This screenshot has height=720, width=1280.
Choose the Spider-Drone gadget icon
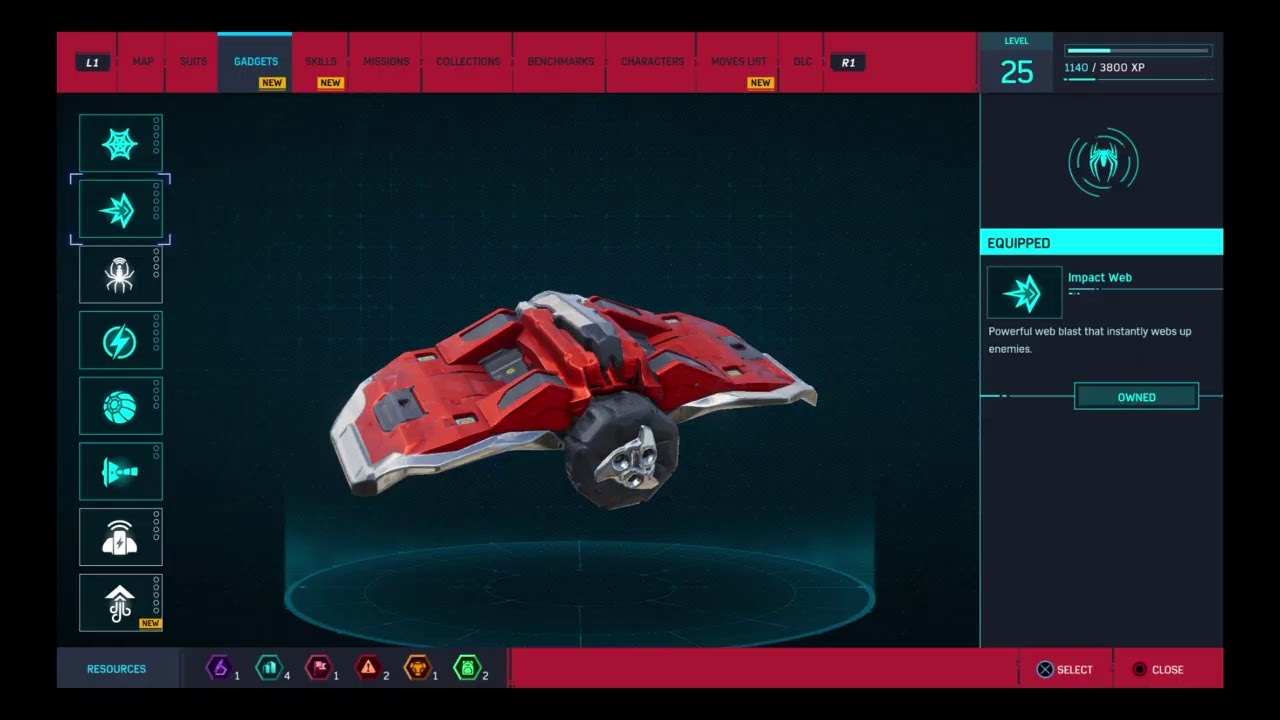(x=120, y=275)
